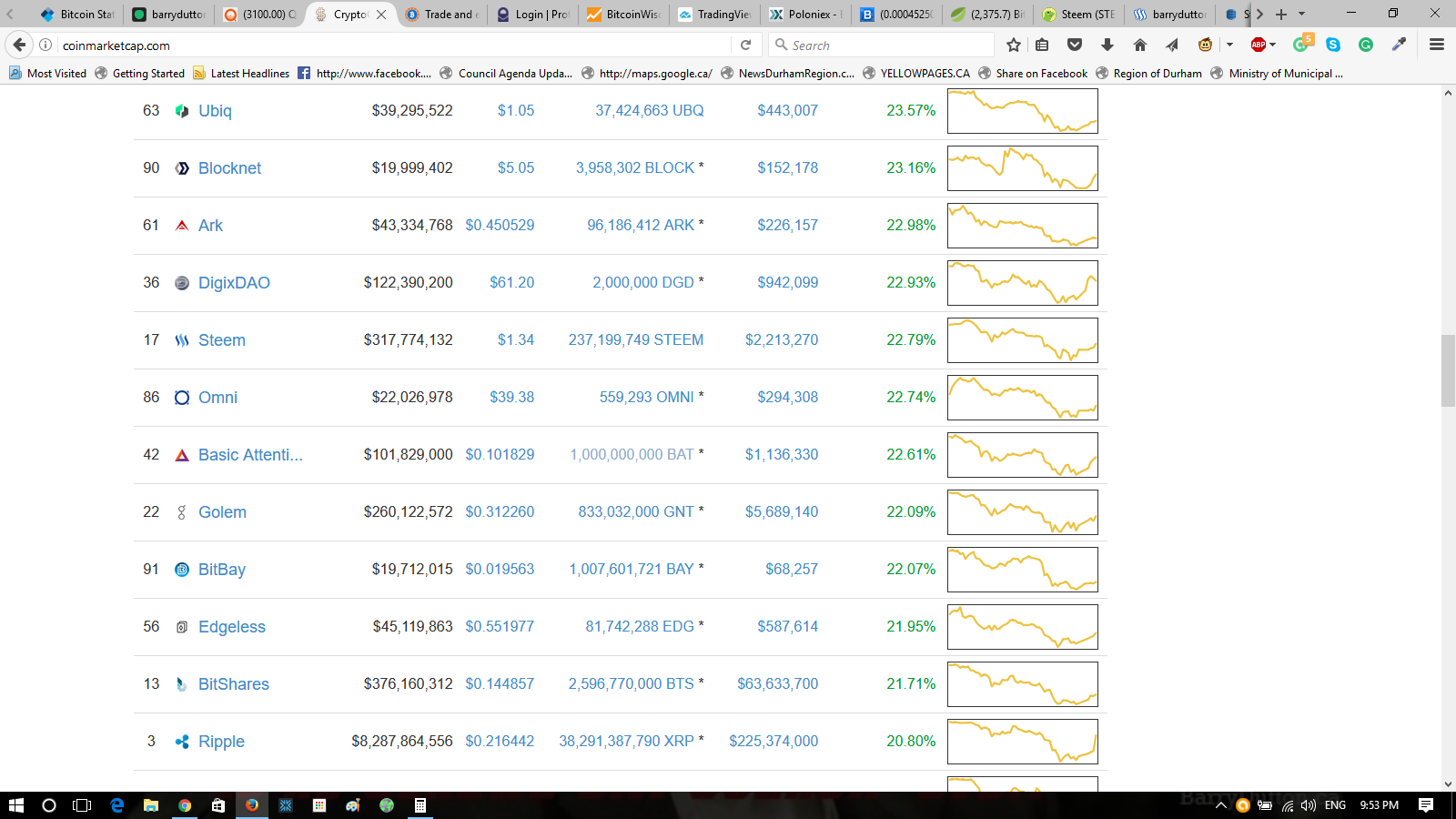Click the browser Search box
1456x819 pixels.
point(881,45)
